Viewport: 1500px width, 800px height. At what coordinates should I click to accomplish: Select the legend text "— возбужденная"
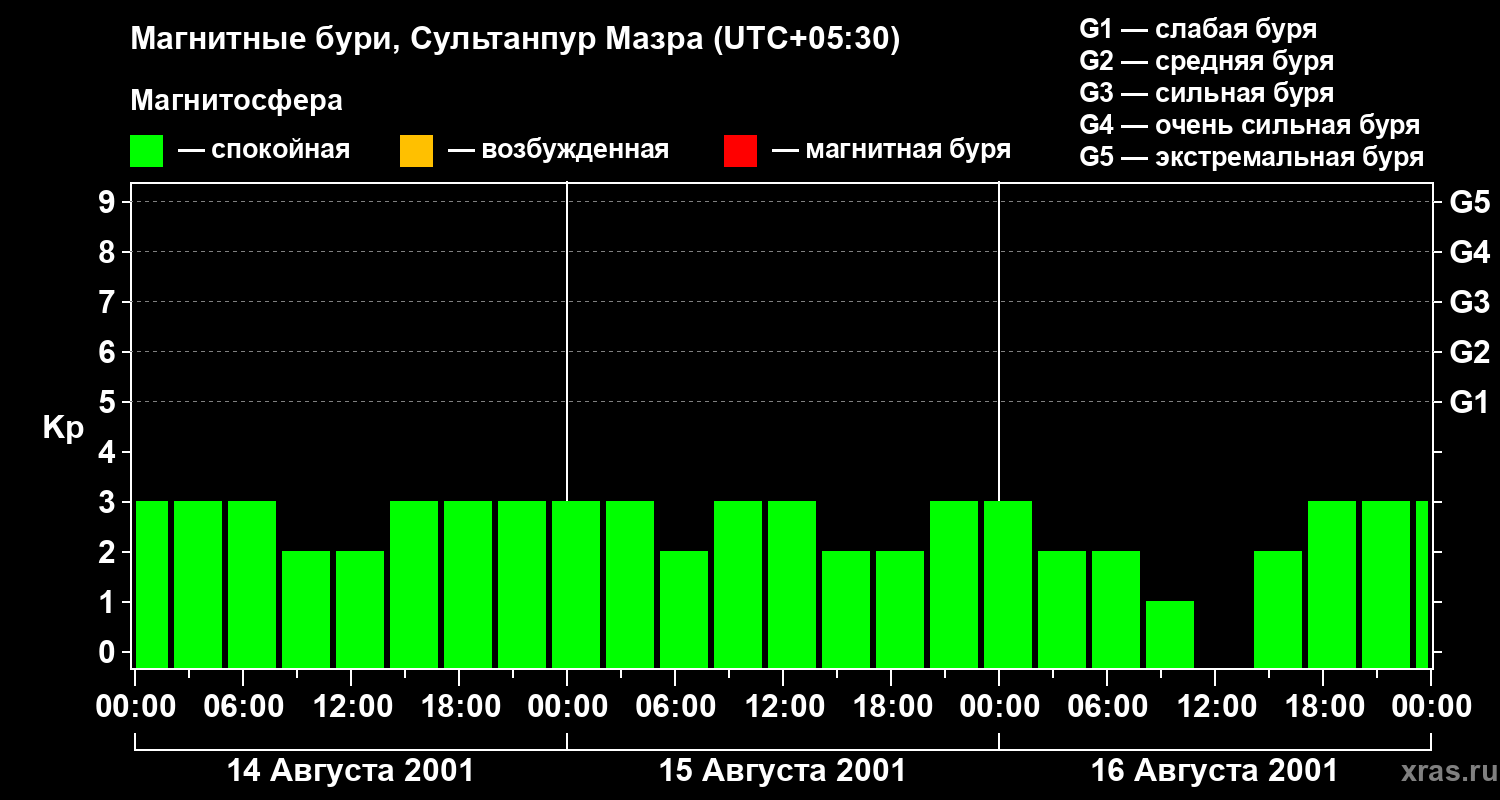point(558,150)
